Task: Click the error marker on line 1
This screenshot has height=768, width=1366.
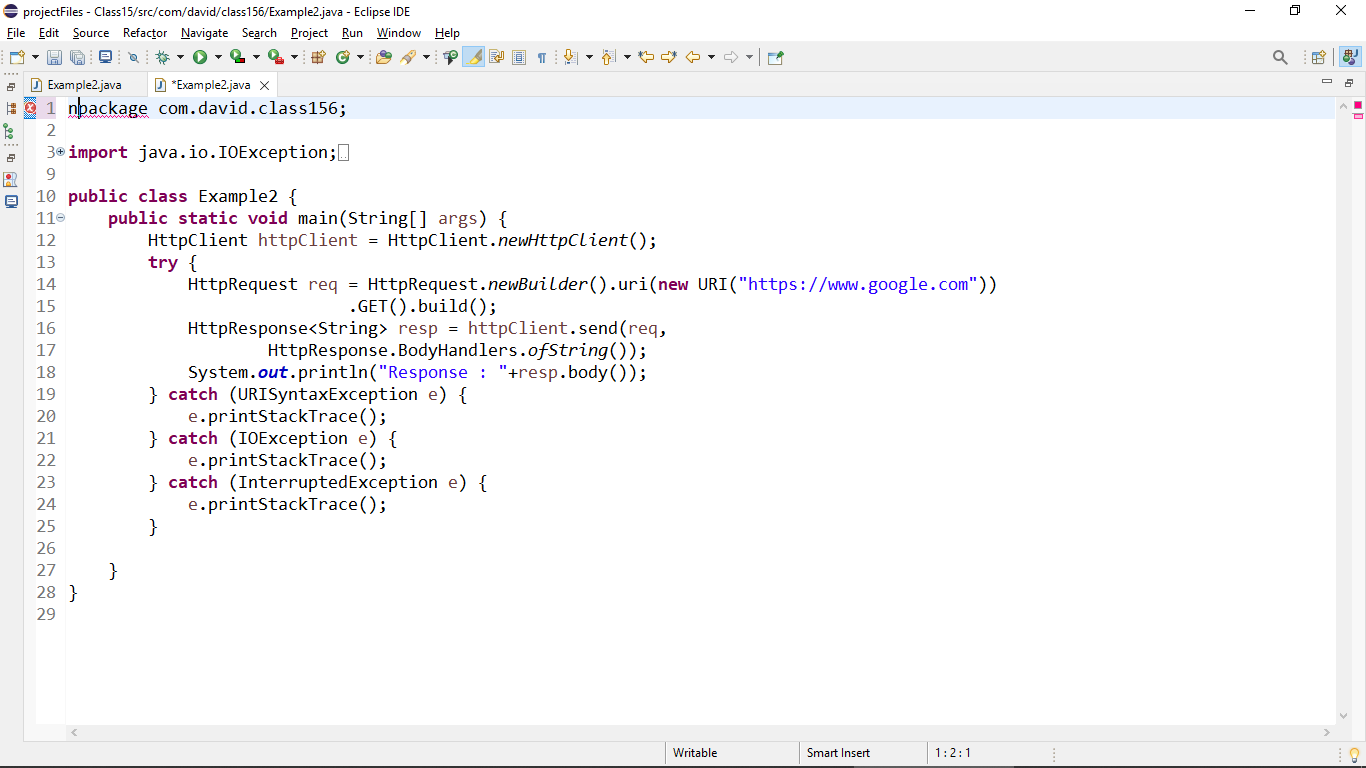Action: [x=31, y=108]
